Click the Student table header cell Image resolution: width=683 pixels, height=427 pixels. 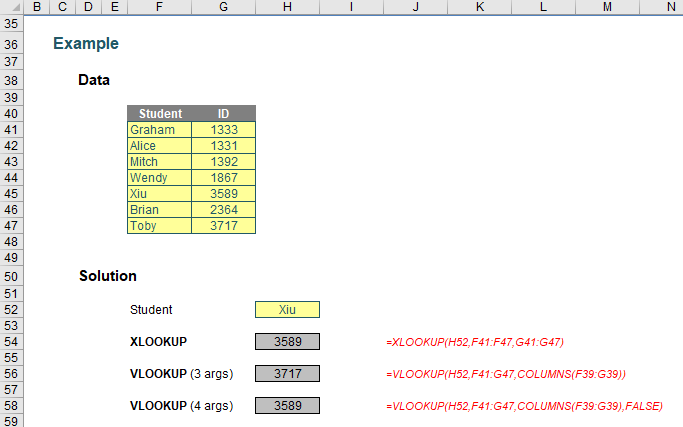pyautogui.click(x=159, y=114)
